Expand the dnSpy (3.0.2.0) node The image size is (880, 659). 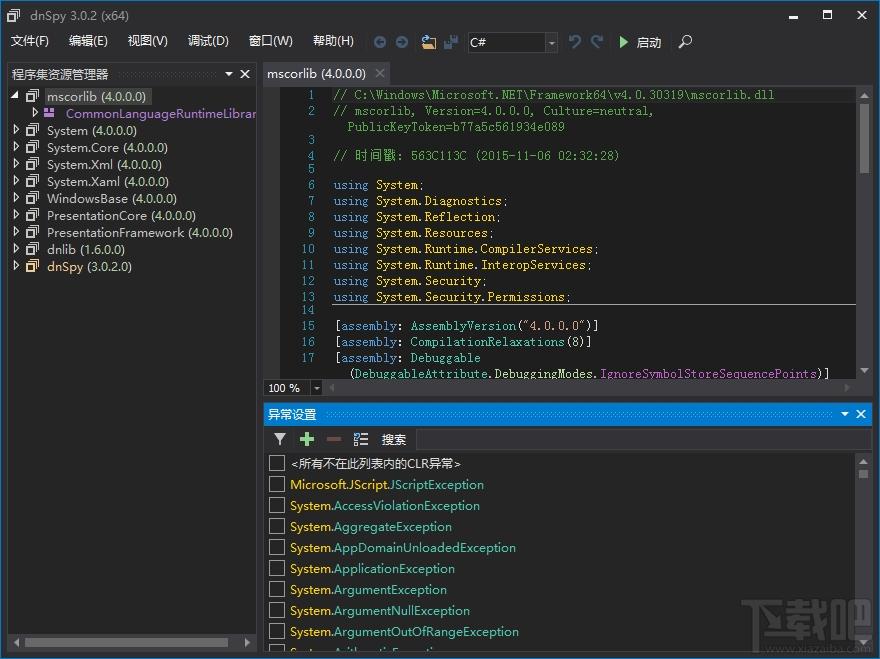pos(16,266)
